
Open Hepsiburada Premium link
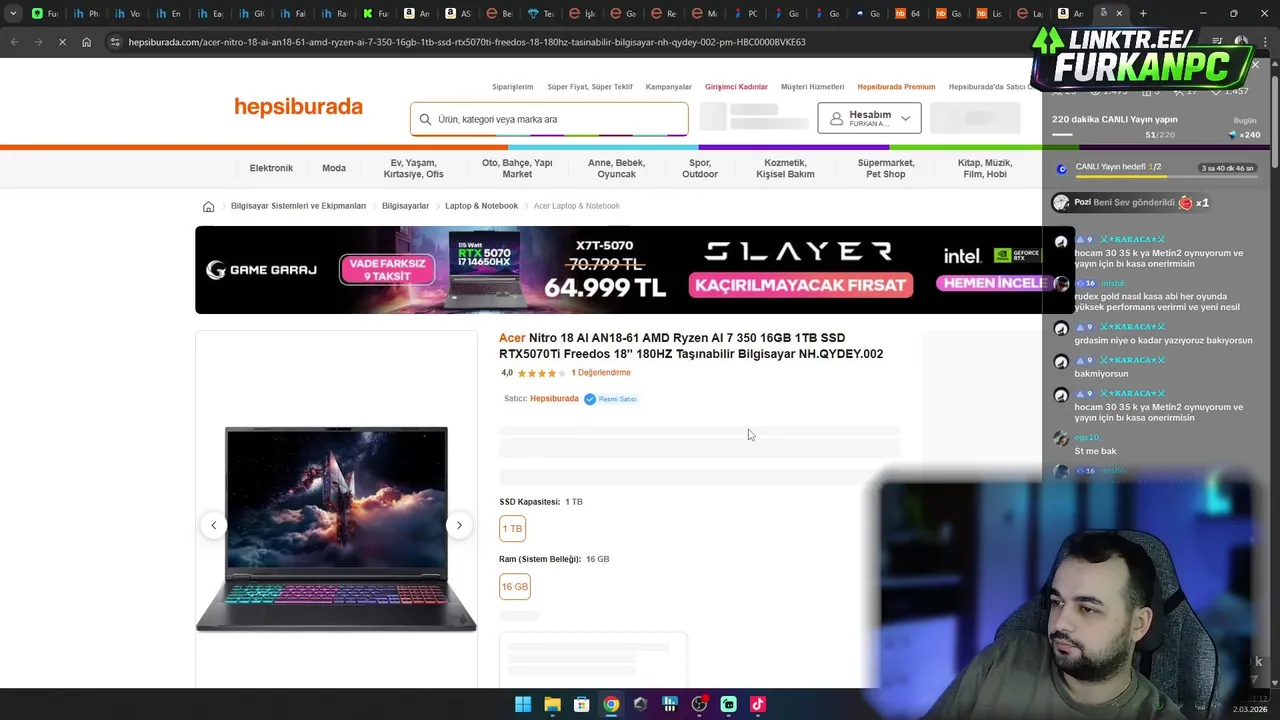tap(896, 87)
